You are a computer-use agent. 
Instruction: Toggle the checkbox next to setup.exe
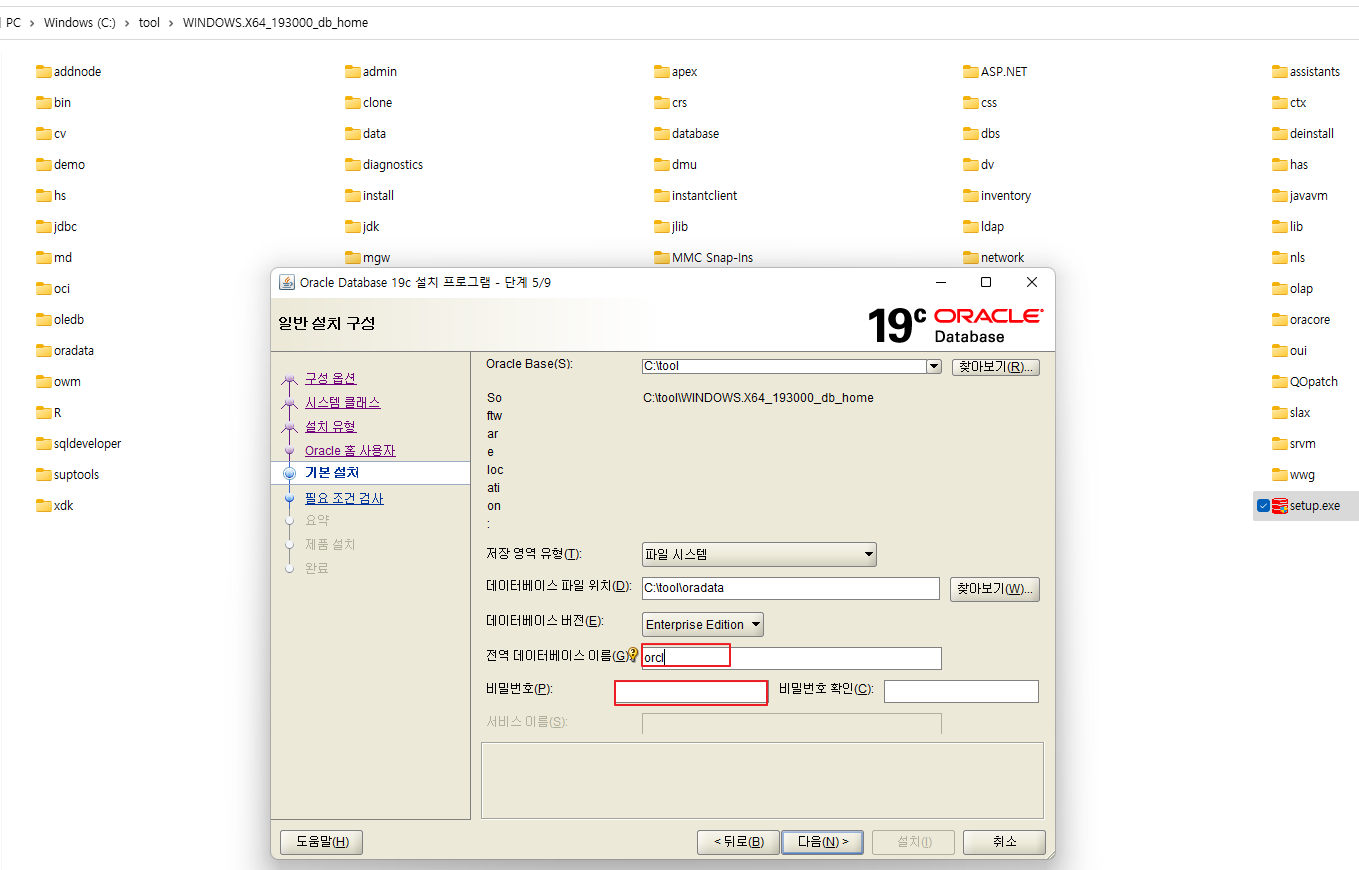click(x=1263, y=506)
